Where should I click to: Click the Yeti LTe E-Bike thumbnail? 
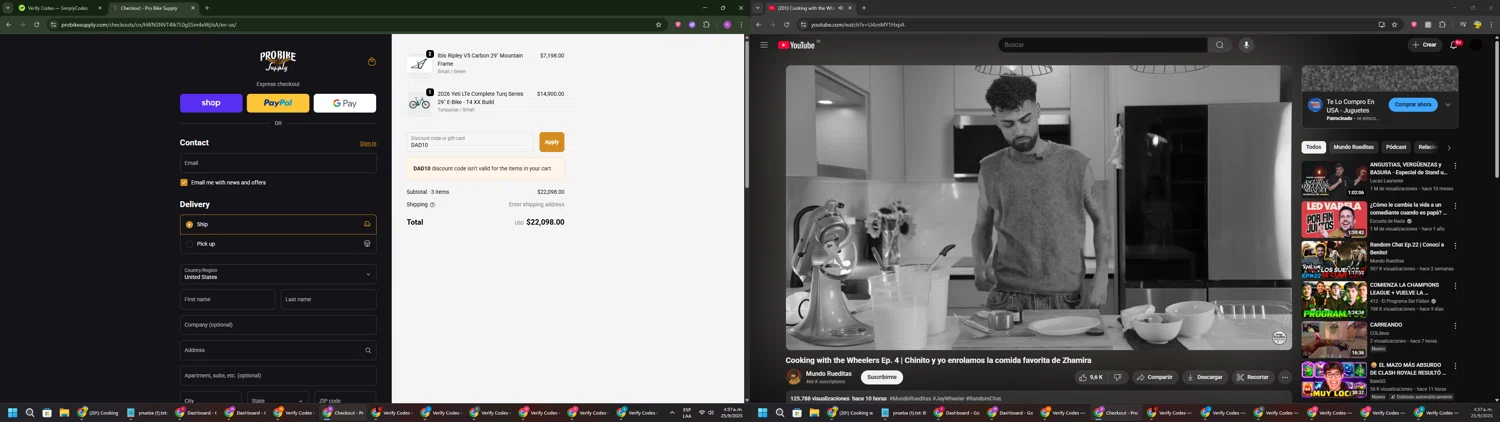419,101
